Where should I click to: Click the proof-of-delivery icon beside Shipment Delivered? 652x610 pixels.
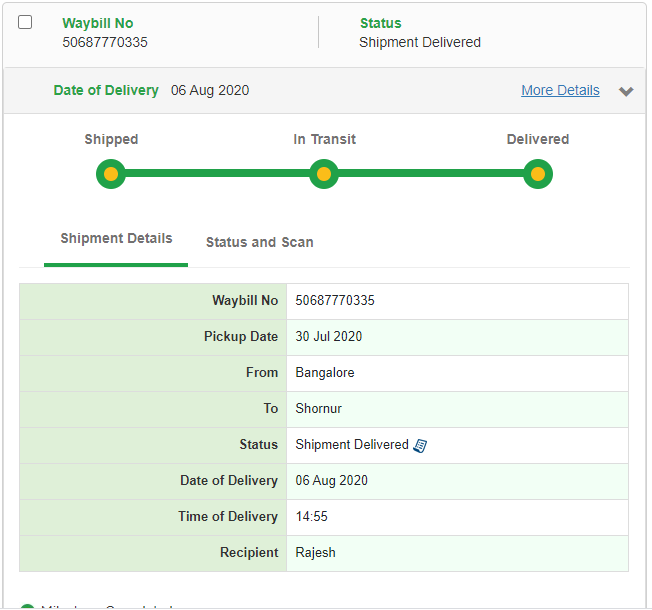point(420,445)
